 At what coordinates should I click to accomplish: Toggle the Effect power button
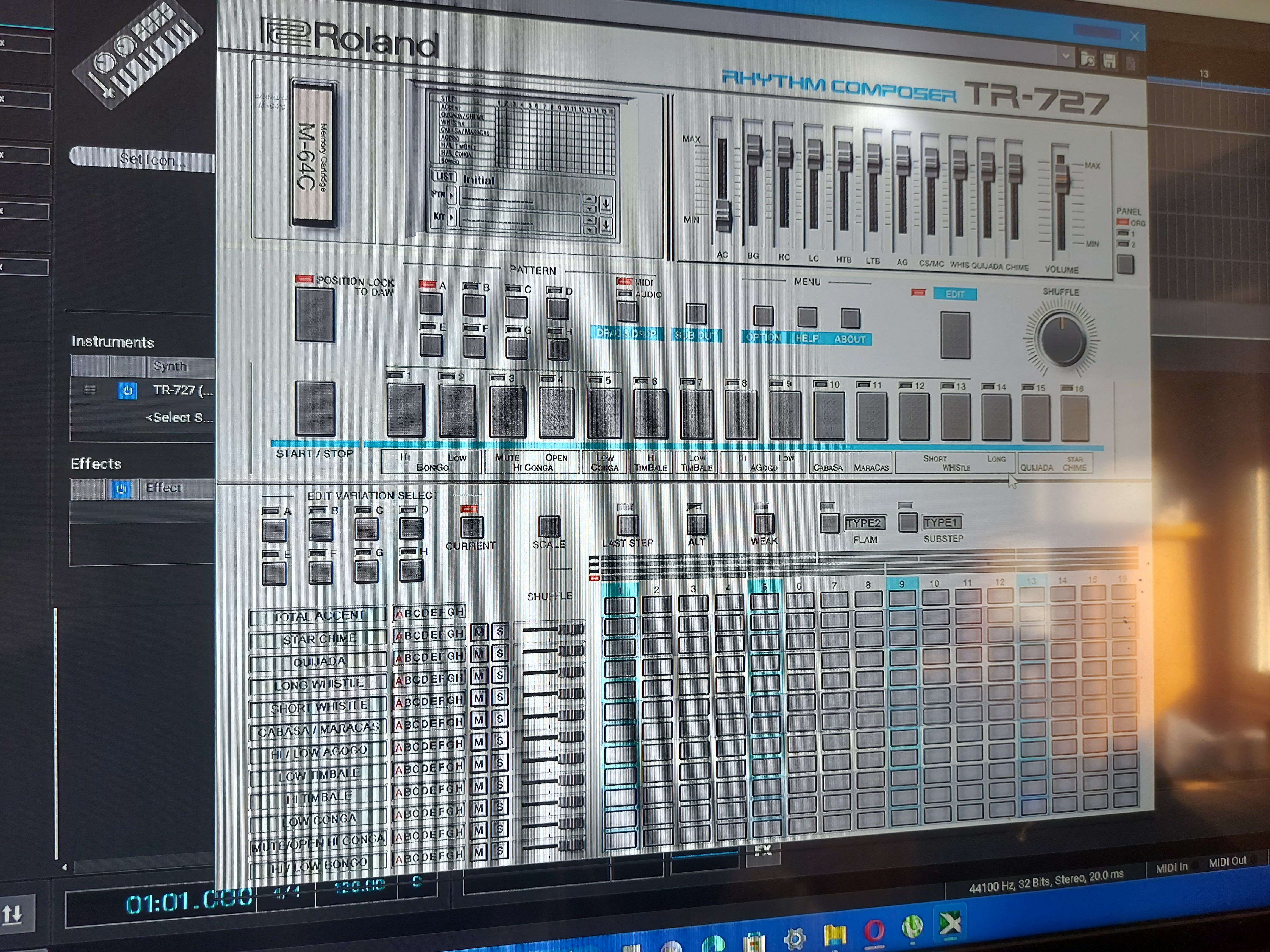[121, 489]
